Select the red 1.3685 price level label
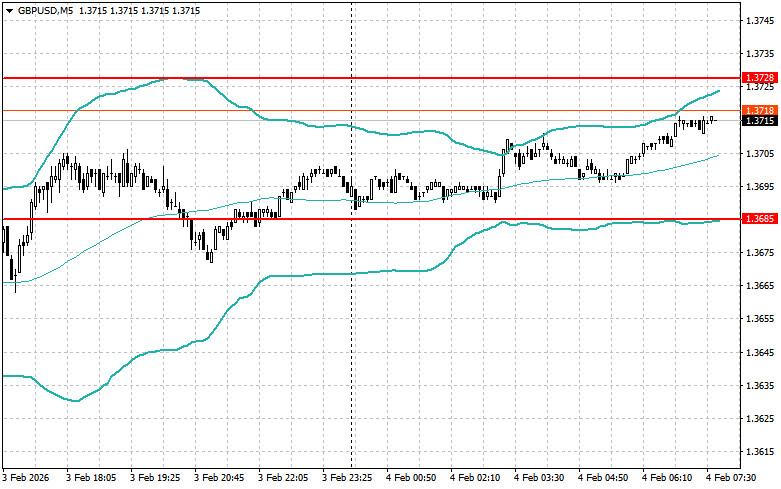Viewport: 781px width, 489px height. point(760,219)
